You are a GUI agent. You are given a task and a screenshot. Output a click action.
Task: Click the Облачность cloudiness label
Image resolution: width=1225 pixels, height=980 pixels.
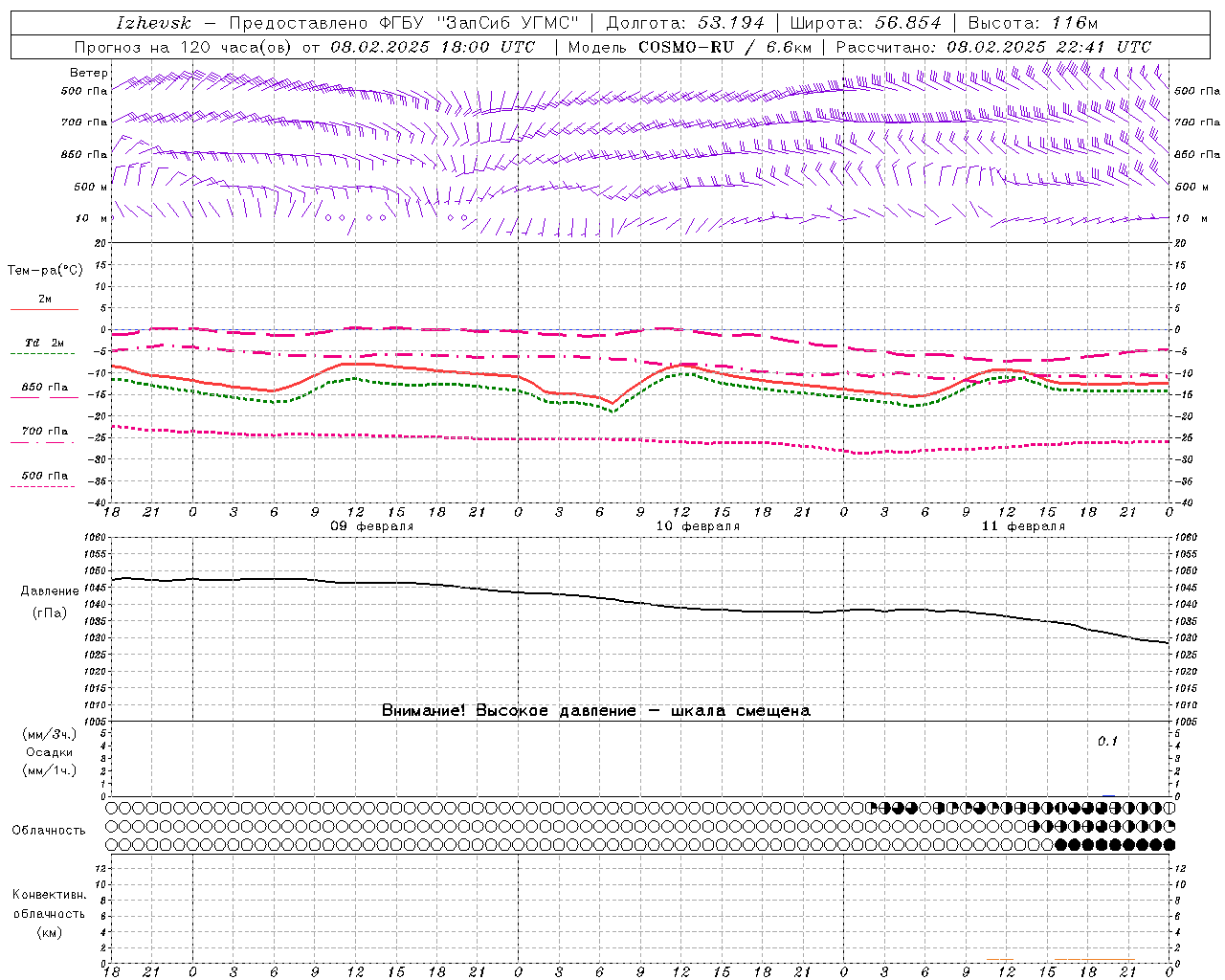49,830
